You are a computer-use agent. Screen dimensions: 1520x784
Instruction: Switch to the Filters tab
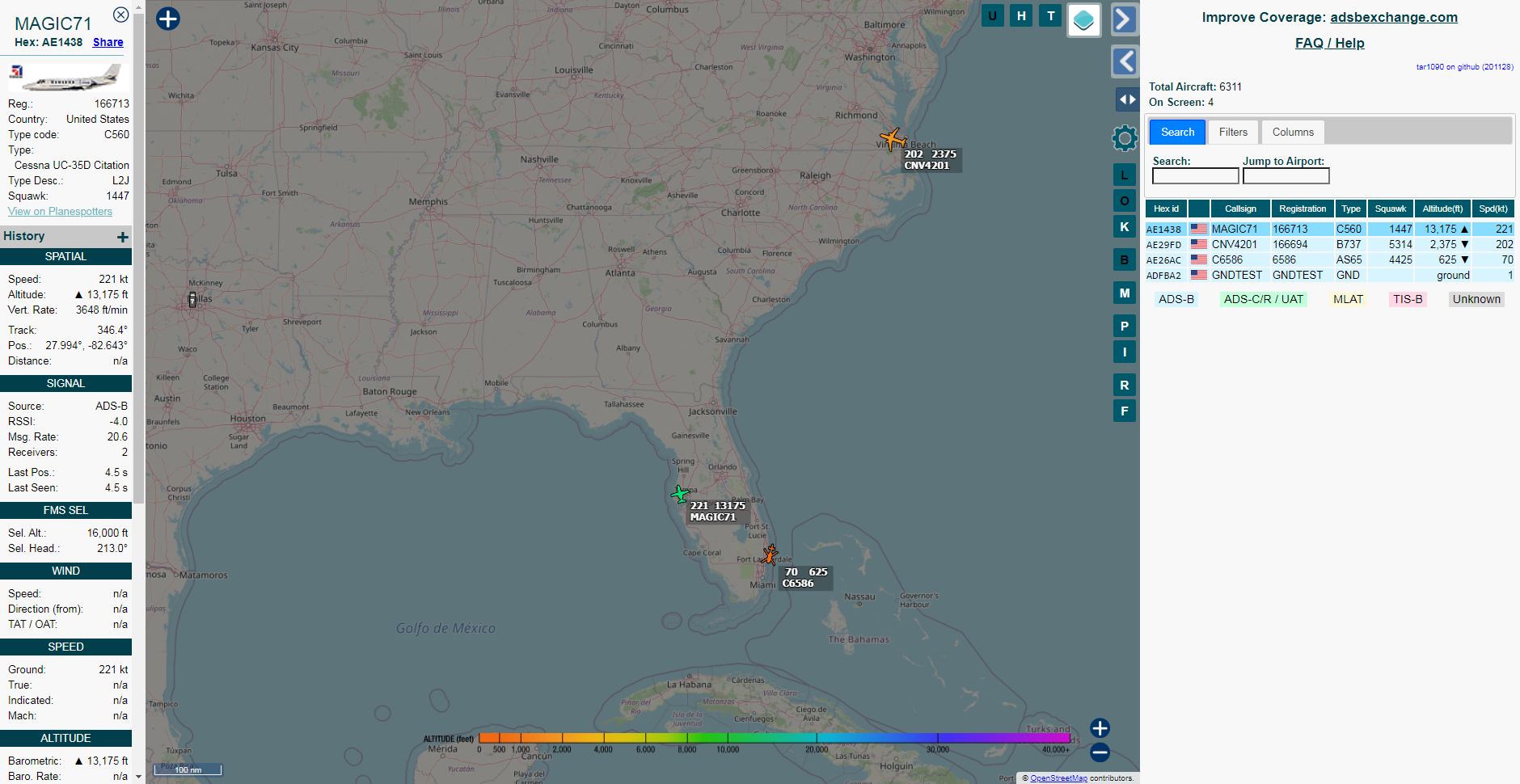coord(1233,132)
